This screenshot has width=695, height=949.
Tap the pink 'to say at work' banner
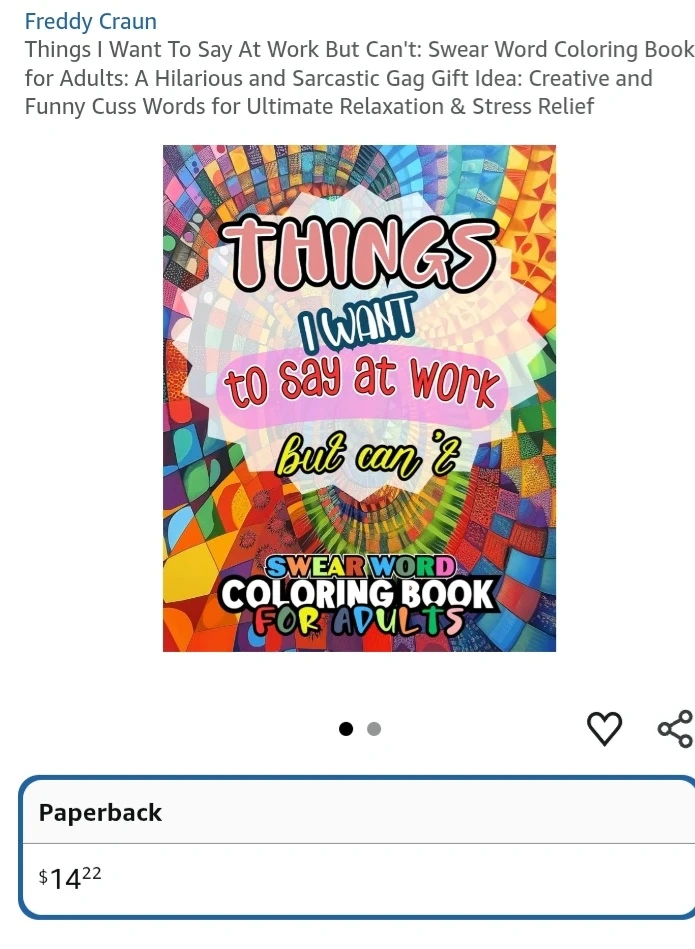click(361, 385)
